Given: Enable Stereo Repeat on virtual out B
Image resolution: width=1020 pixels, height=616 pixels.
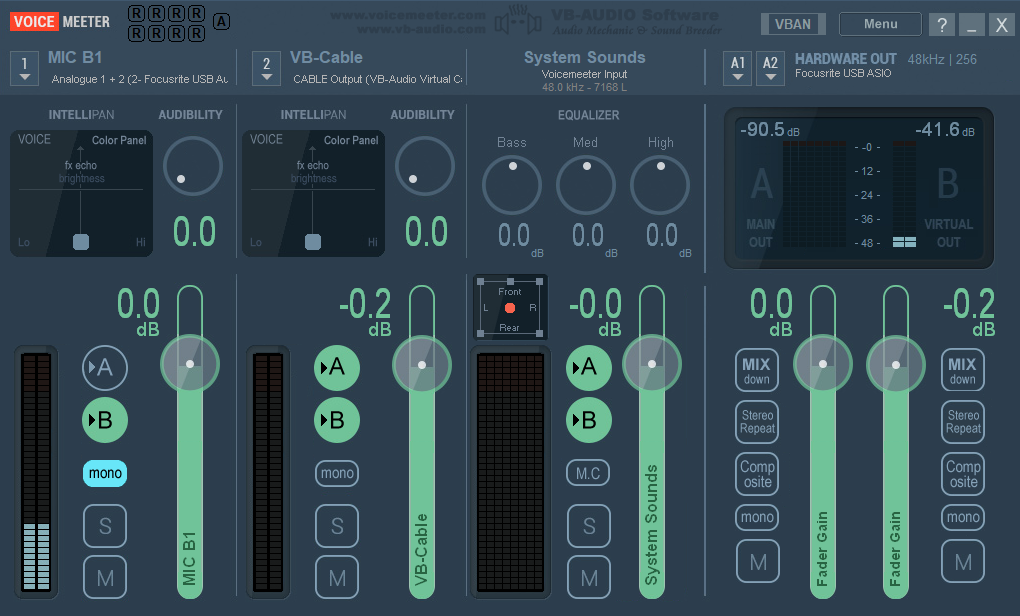Looking at the screenshot, I should pyautogui.click(x=963, y=422).
